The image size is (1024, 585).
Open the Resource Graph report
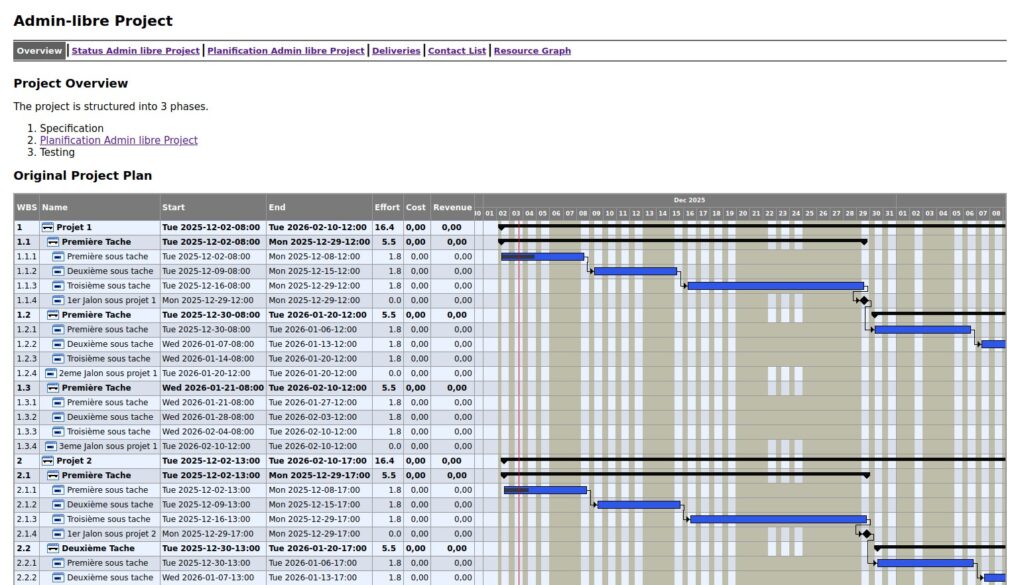[x=531, y=50]
